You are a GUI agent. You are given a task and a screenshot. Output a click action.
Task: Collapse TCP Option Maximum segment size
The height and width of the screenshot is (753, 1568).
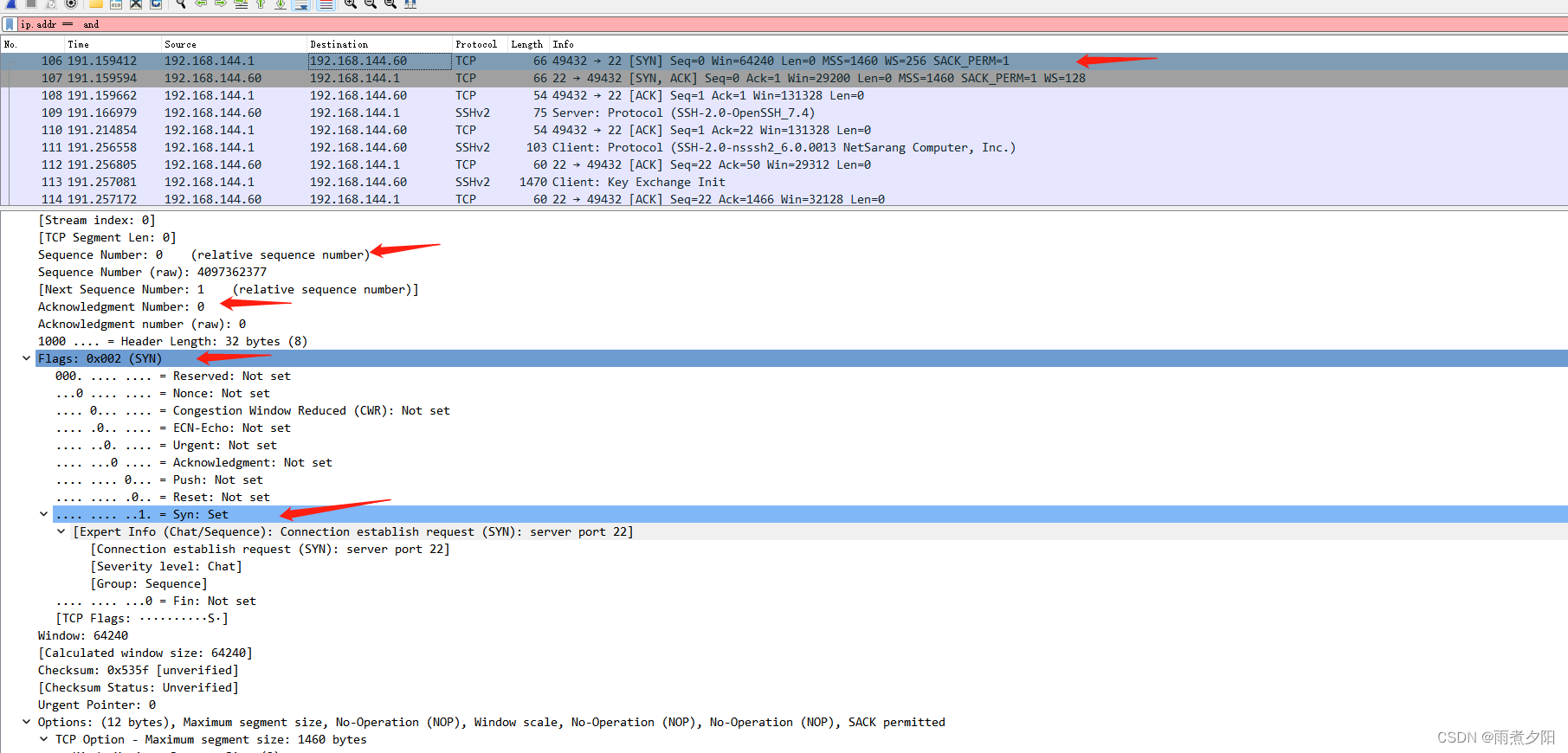[43, 739]
